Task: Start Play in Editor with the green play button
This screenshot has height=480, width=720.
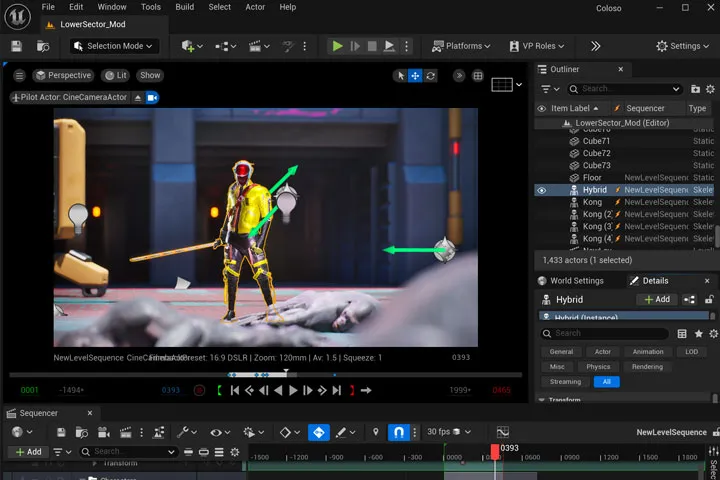Action: pos(338,46)
